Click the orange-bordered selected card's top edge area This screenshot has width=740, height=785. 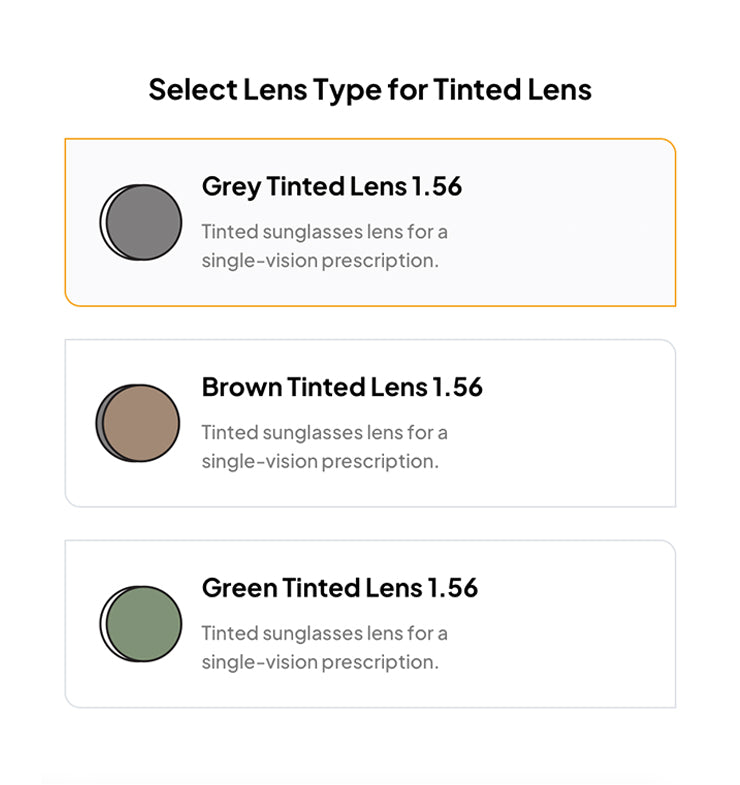[370, 141]
